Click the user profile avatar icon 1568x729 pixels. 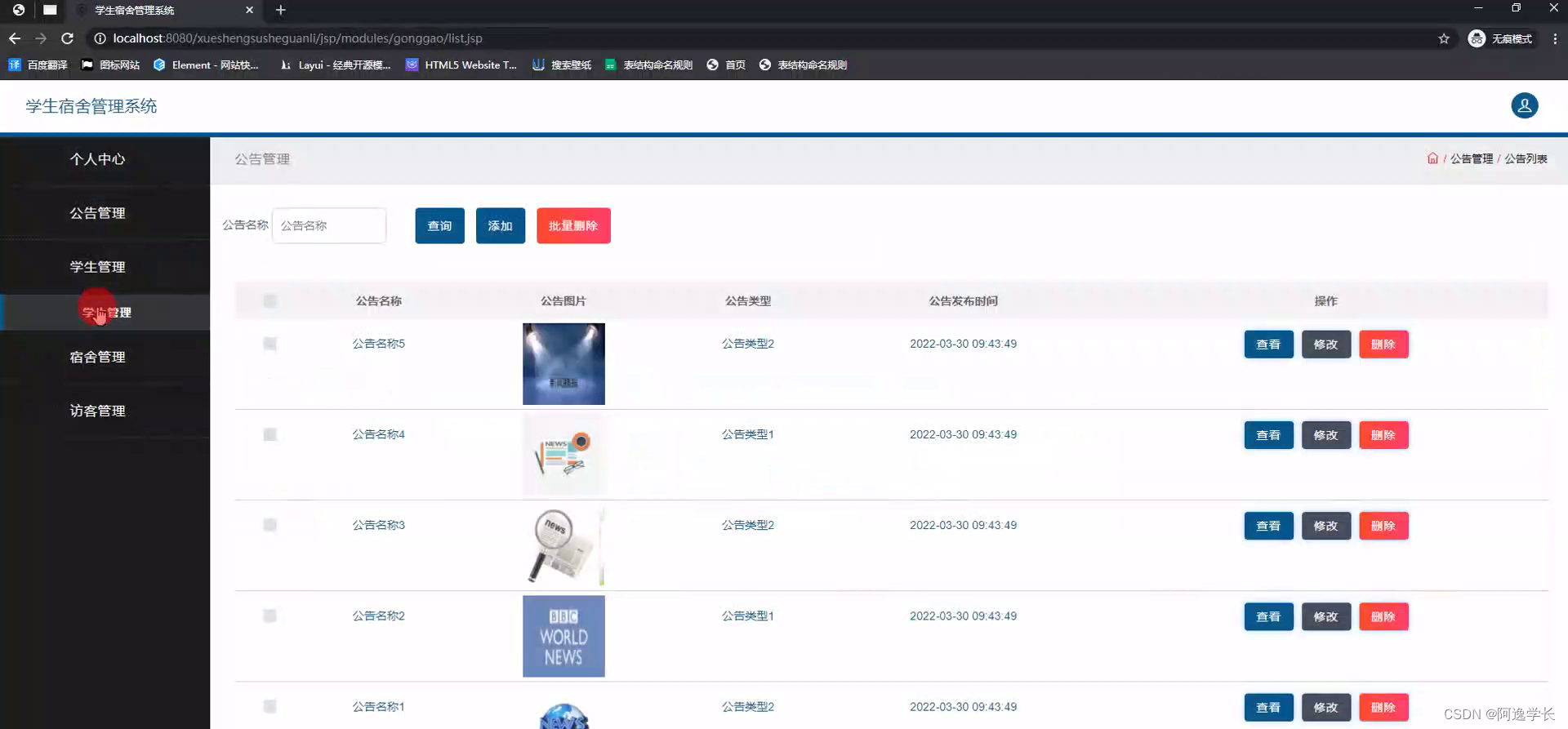tap(1524, 105)
